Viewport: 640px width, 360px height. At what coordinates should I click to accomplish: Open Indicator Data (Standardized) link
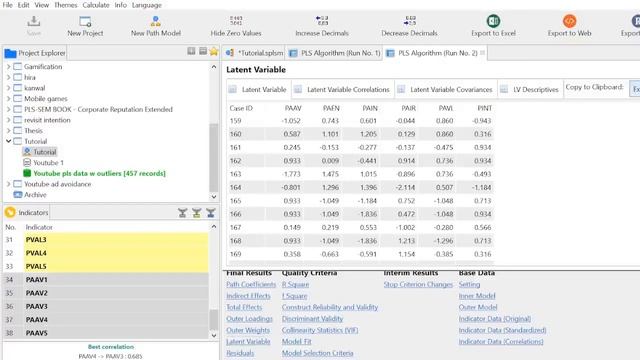(502, 330)
